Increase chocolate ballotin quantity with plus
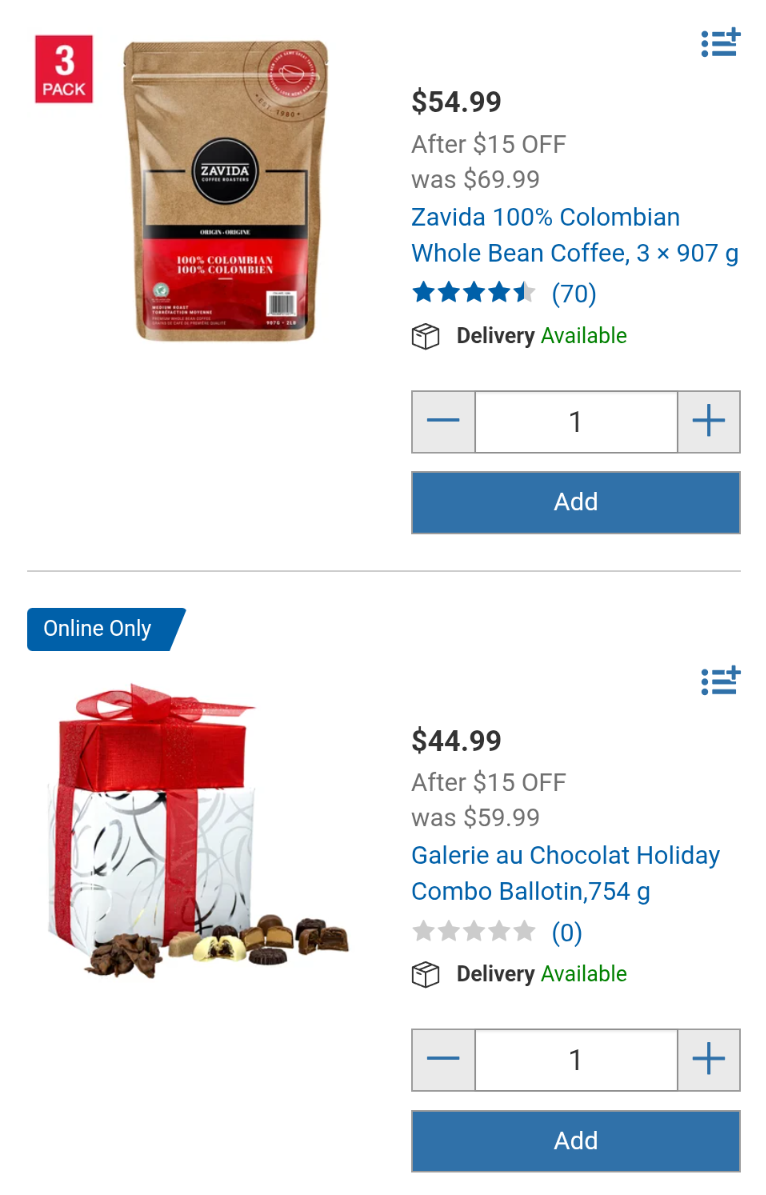Viewport: 766px width, 1195px height. 708,1059
